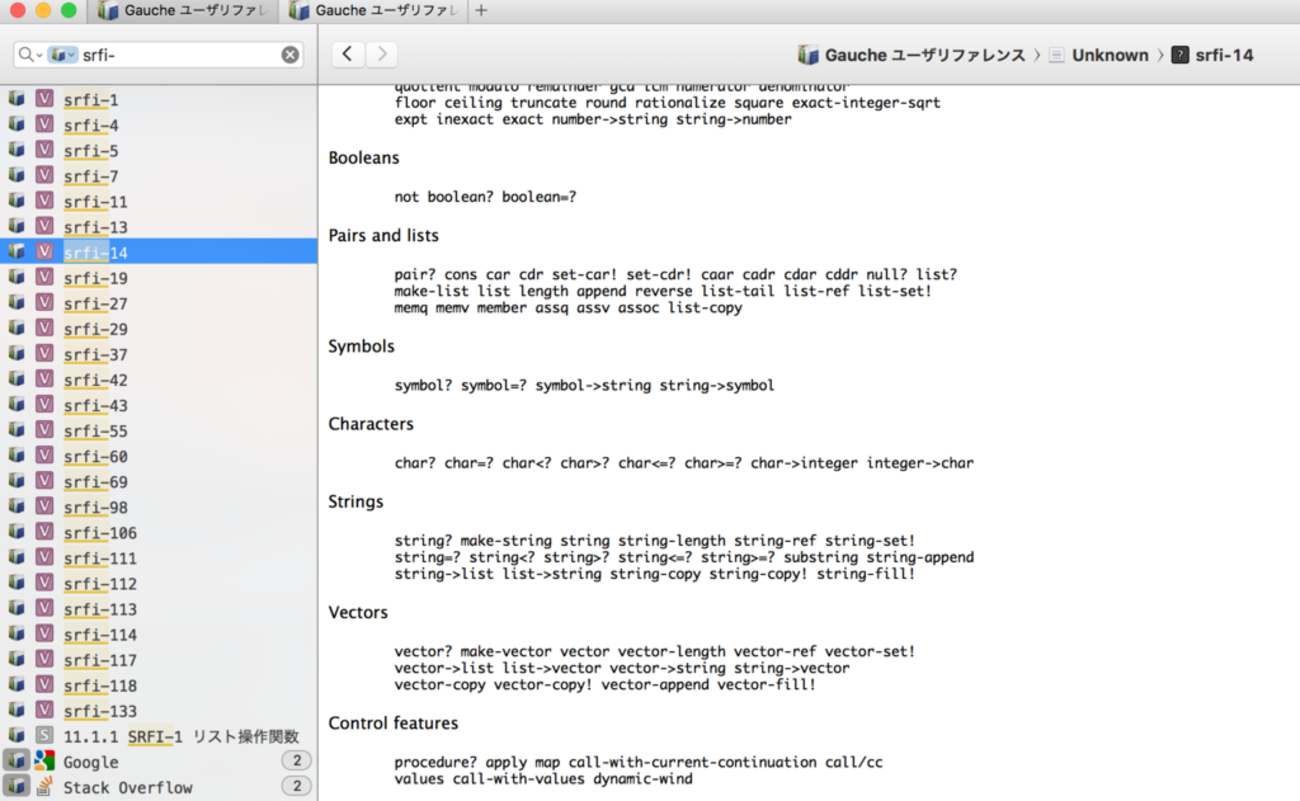Open a new tab with the plus button
Screen dimensions: 1300x801
[481, 10]
